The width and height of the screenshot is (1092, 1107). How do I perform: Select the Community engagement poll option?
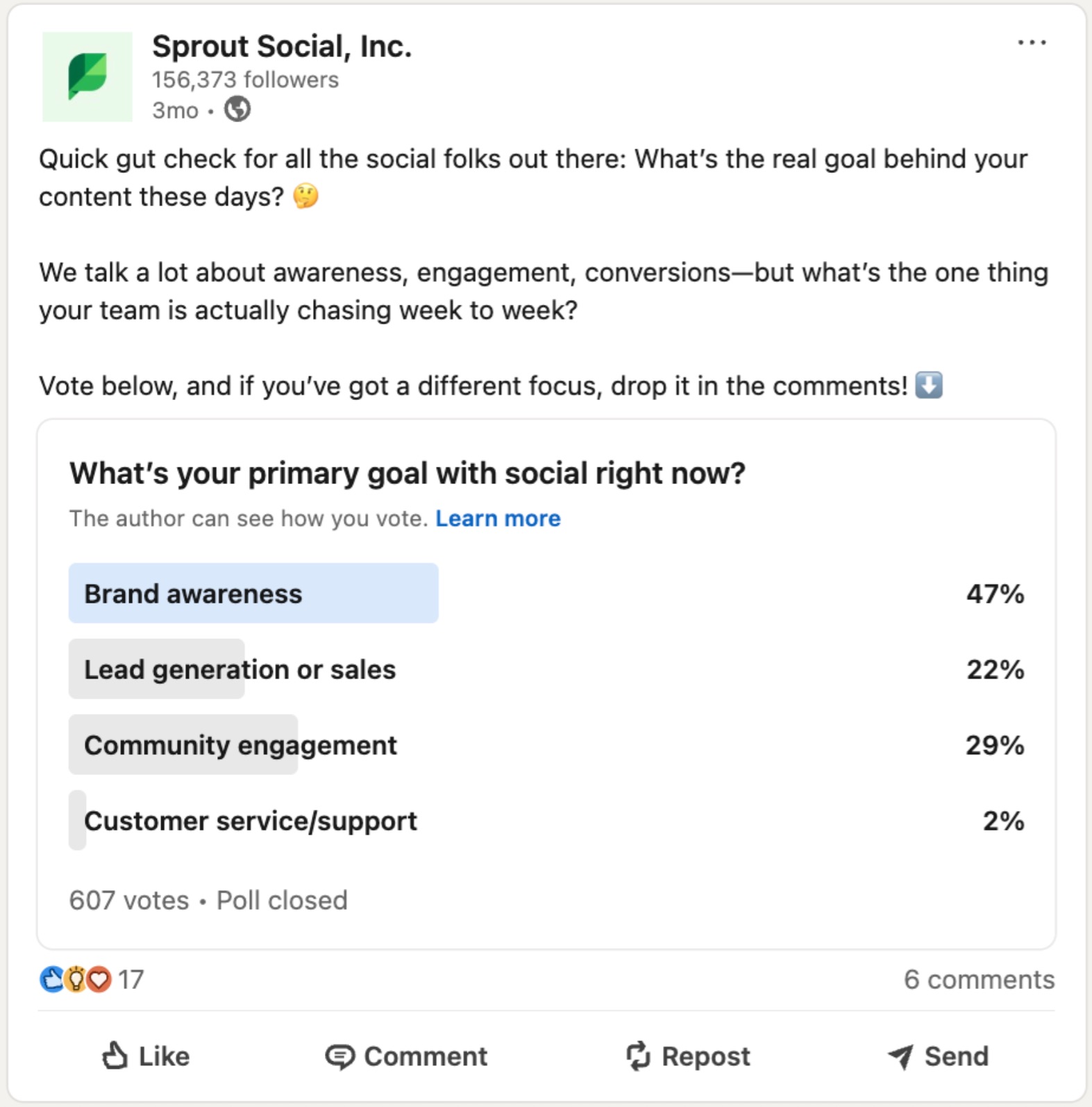[240, 745]
